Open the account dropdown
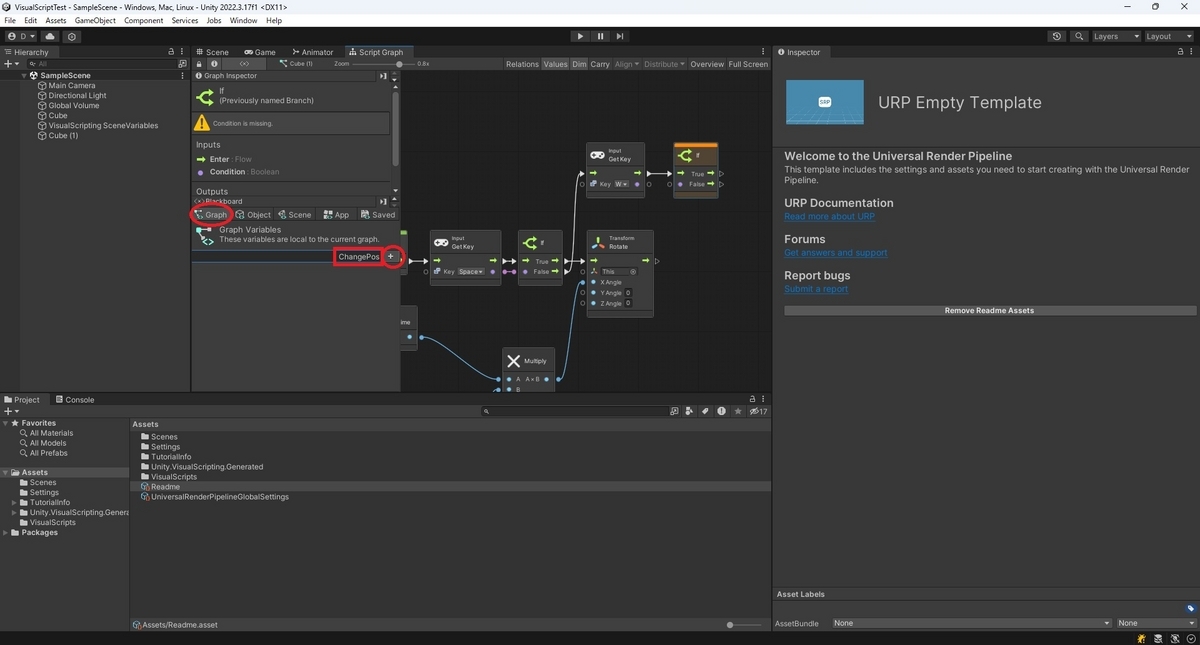The height and width of the screenshot is (645, 1200). 21,36
